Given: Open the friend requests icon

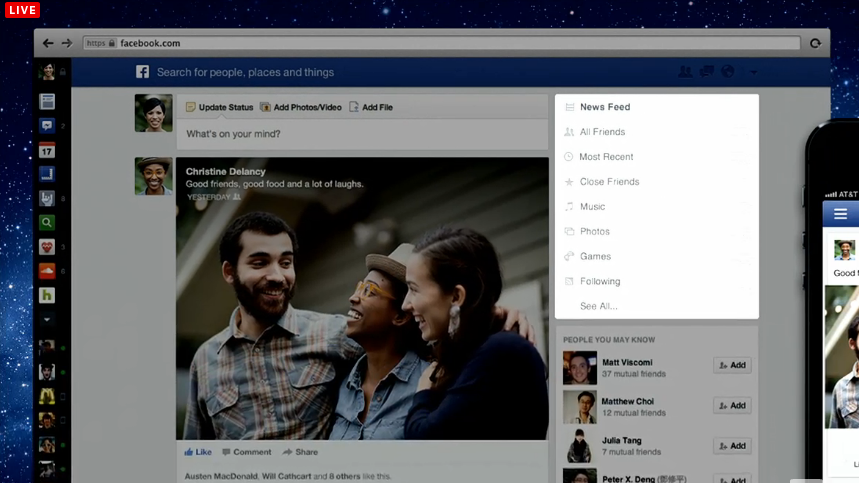Looking at the screenshot, I should click(x=685, y=72).
